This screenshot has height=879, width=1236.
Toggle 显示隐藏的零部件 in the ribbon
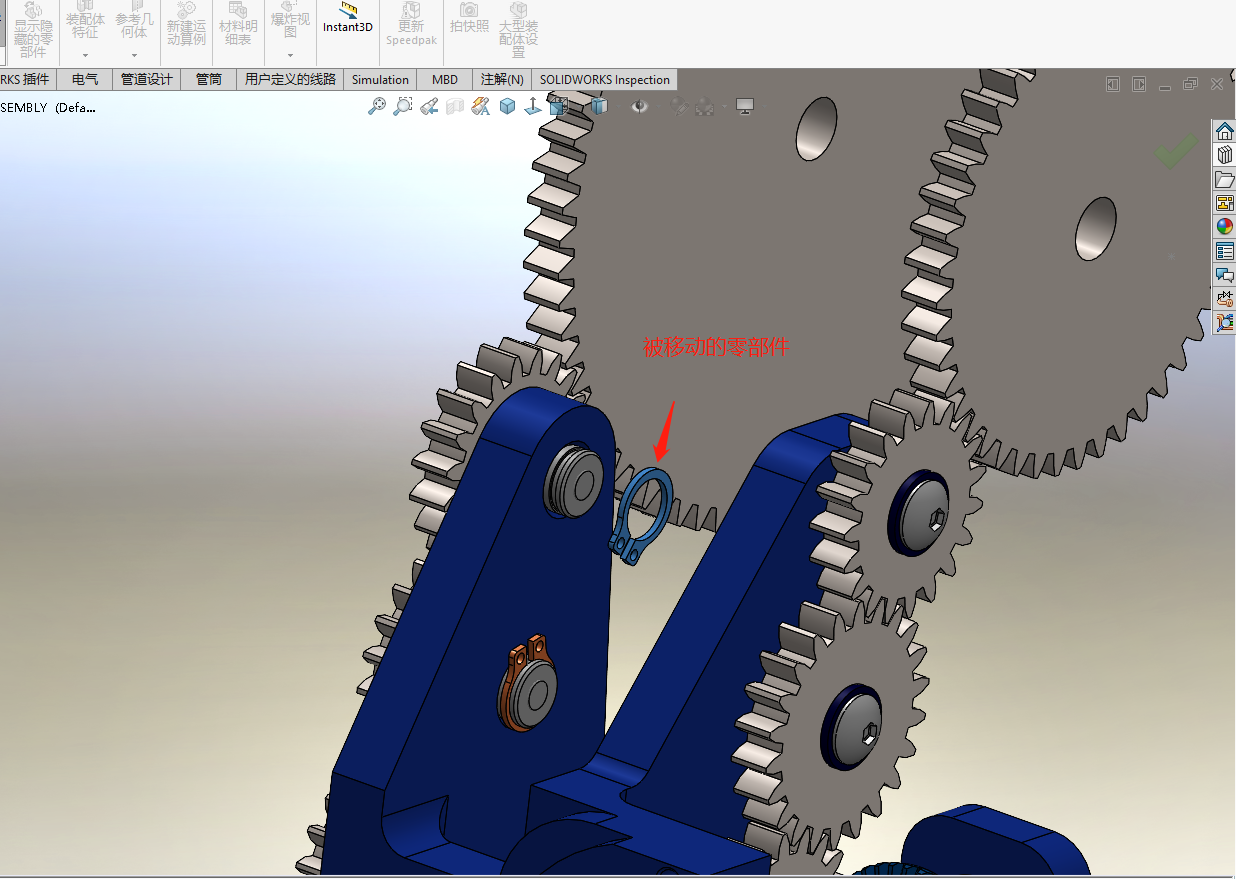pos(30,30)
